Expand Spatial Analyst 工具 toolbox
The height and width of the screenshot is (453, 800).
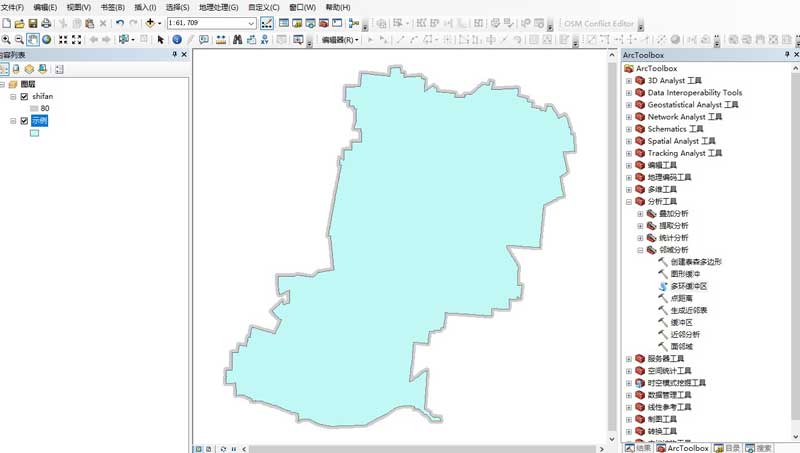tap(629, 141)
